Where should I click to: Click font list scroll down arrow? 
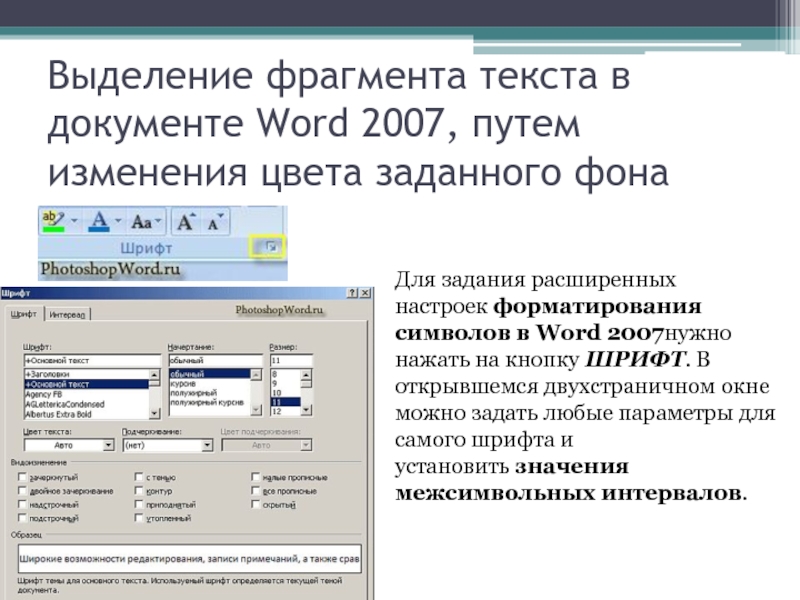click(154, 413)
